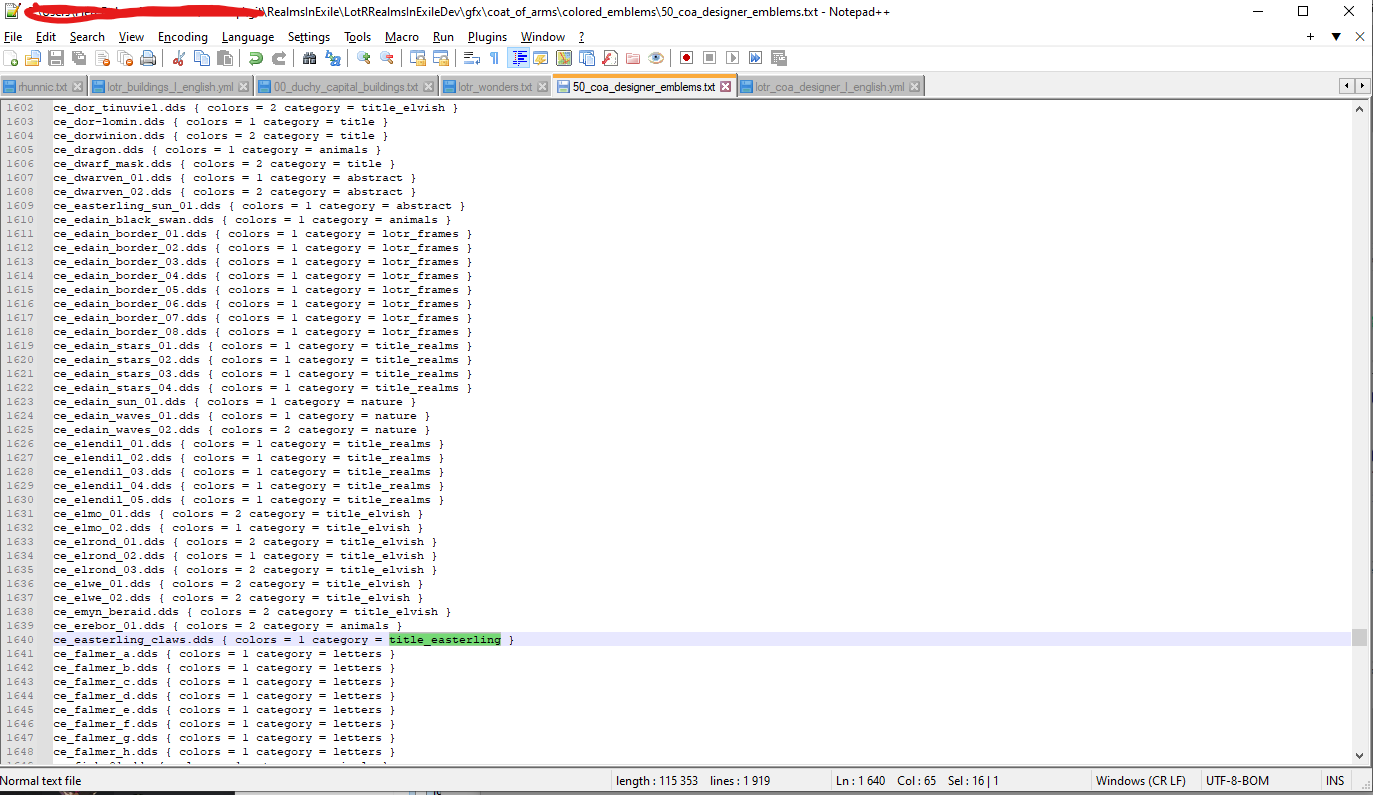
Task: Stop macro recording square icon
Action: coord(709,58)
